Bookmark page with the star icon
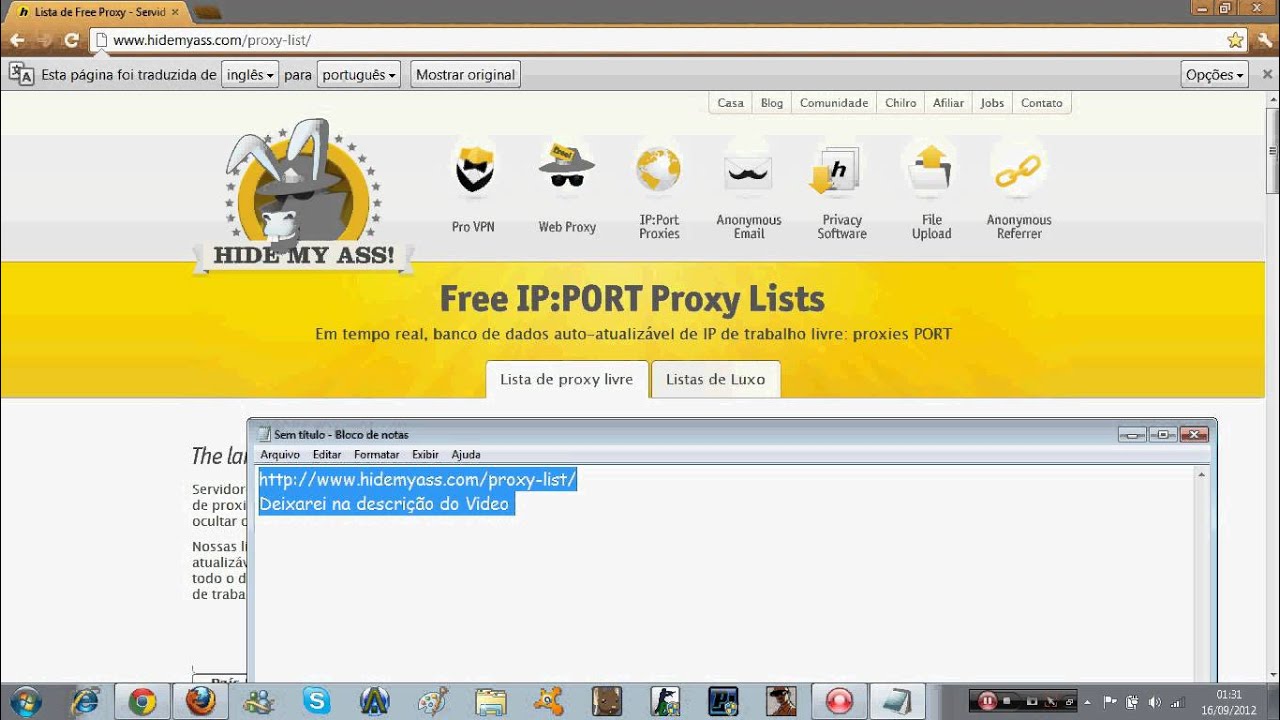The height and width of the screenshot is (720, 1280). [1235, 40]
